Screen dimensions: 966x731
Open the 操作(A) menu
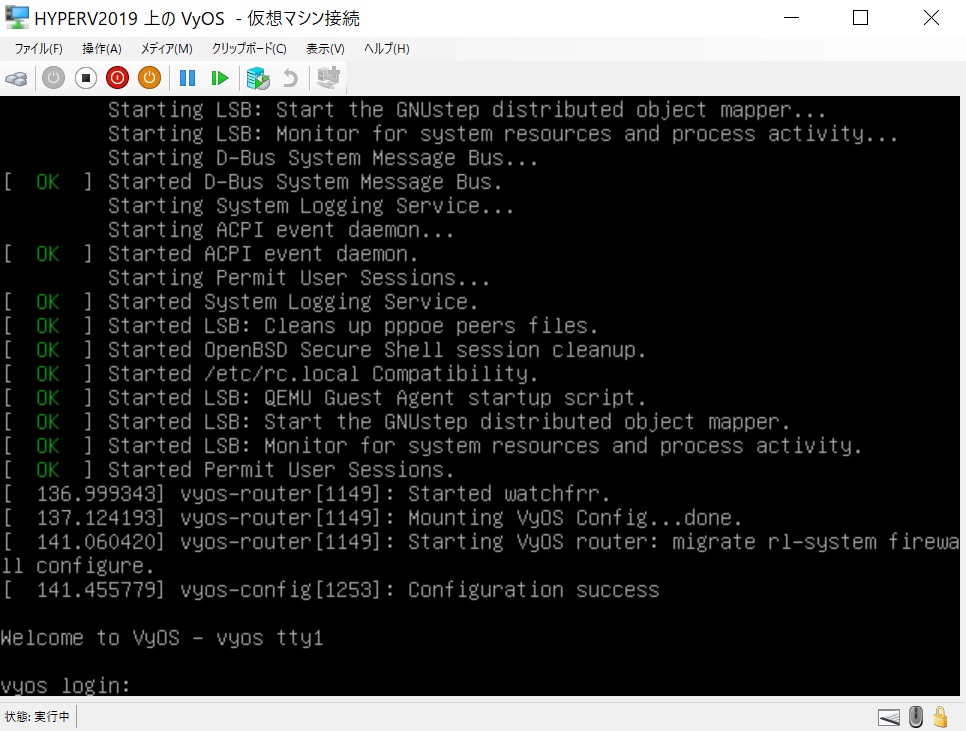102,49
